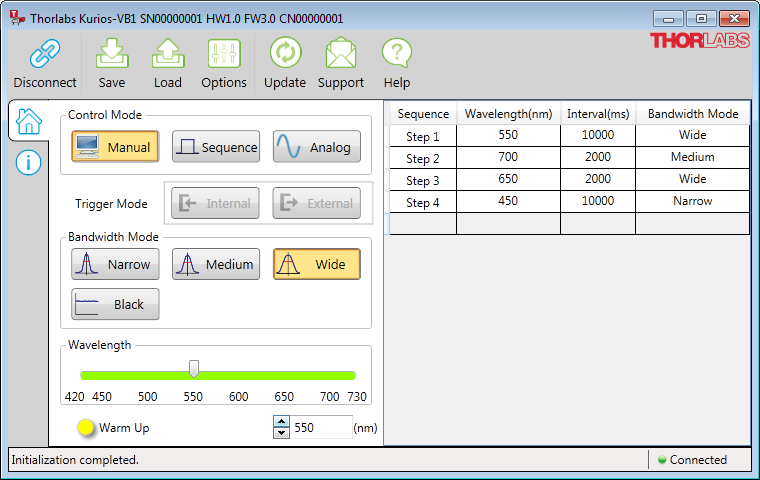The image size is (760, 480).
Task: Open Help with the question mark icon
Action: (x=396, y=53)
